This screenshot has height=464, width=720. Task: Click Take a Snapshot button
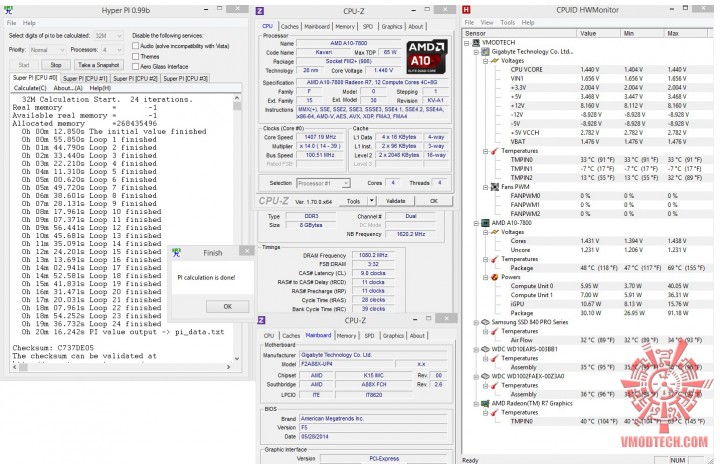point(98,65)
